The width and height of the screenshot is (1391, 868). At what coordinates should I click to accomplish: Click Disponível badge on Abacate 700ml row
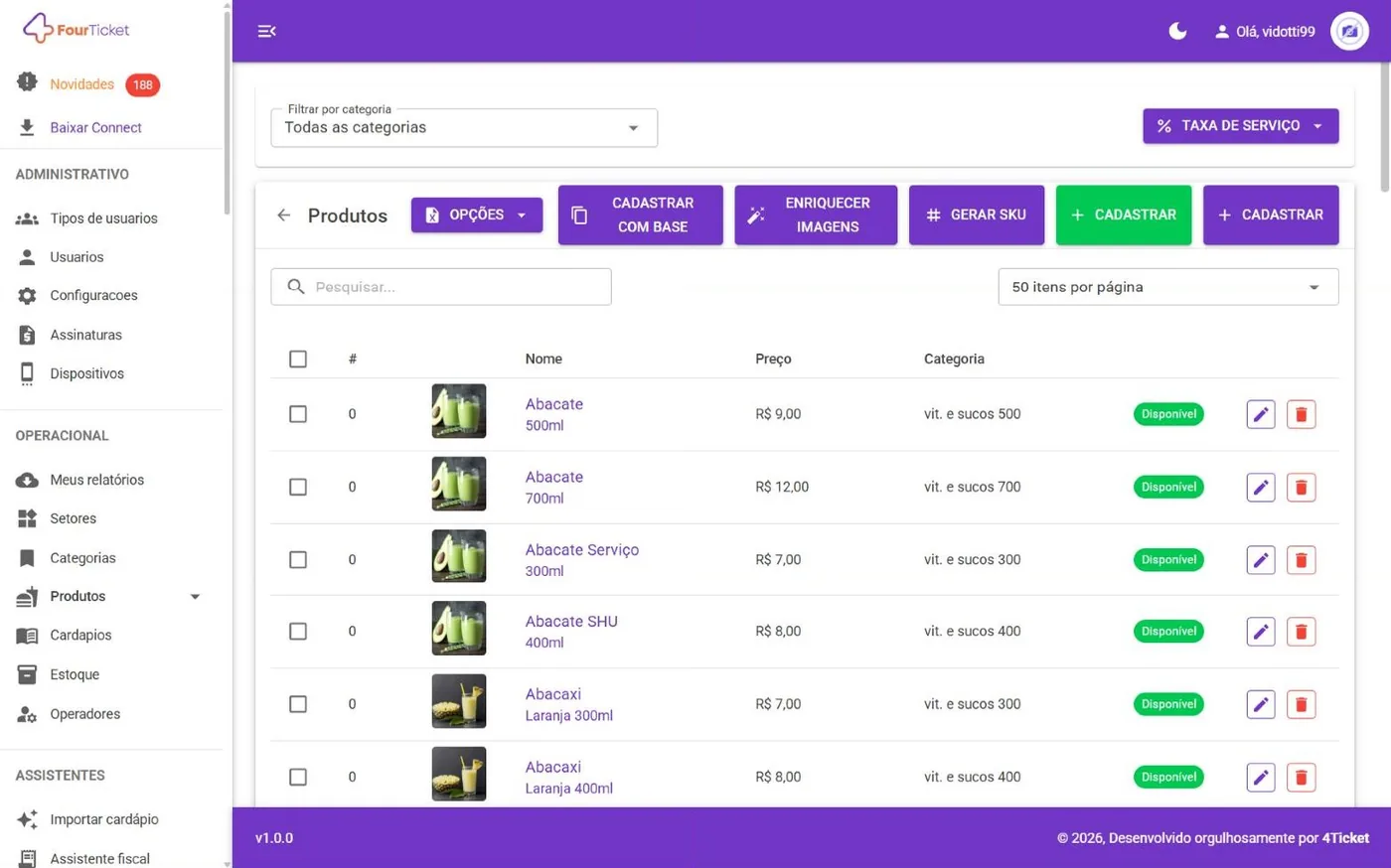1168,487
